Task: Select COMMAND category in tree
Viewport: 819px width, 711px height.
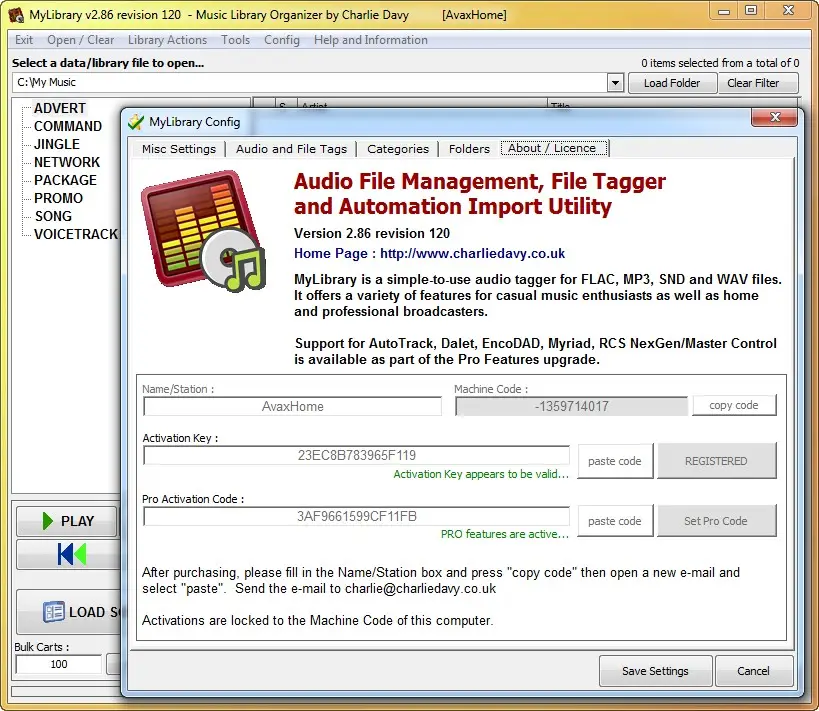Action: pyautogui.click(x=68, y=126)
